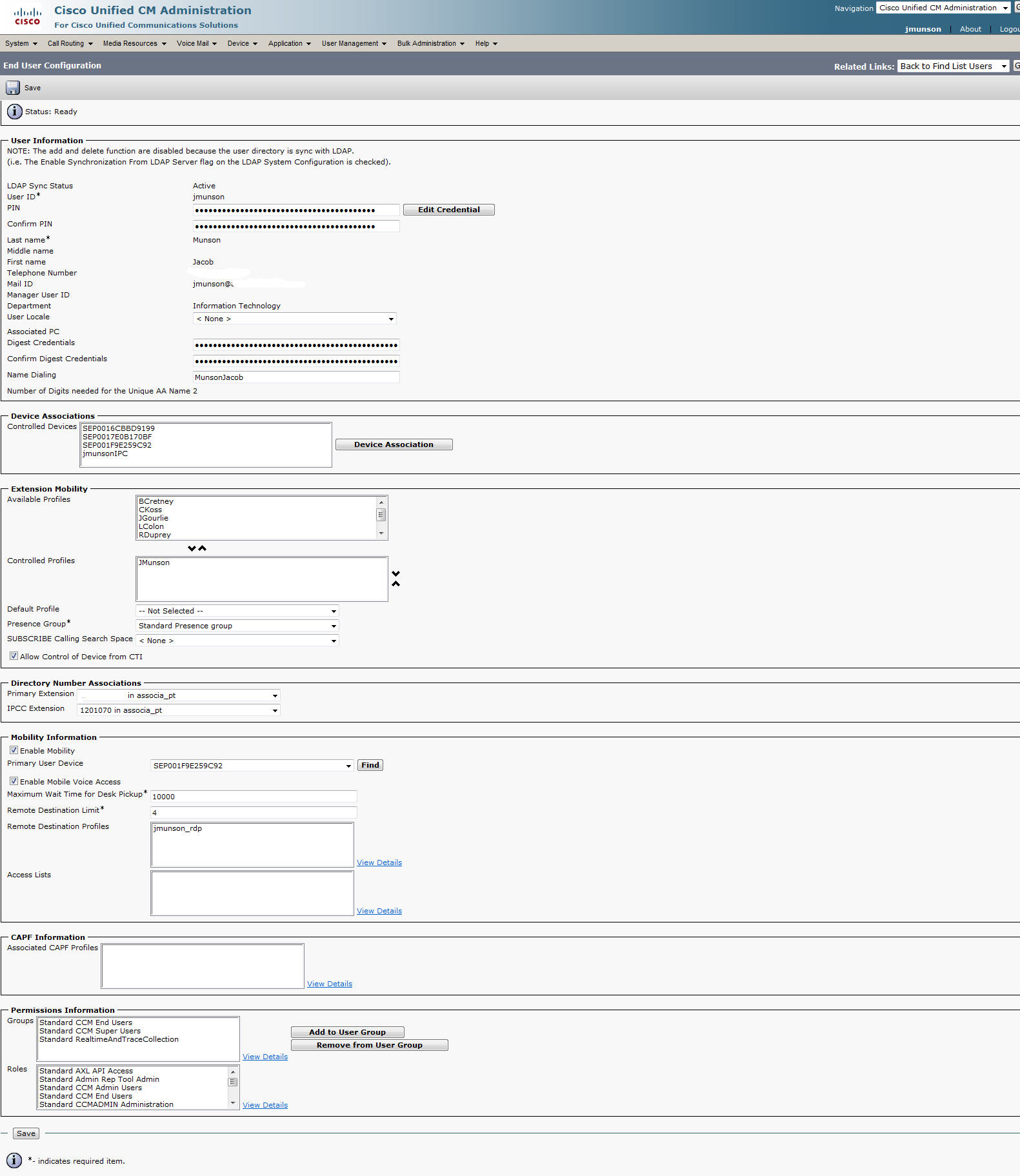Open the Navigation dropdown
Image resolution: width=1020 pixels, height=1176 pixels.
[x=943, y=8]
